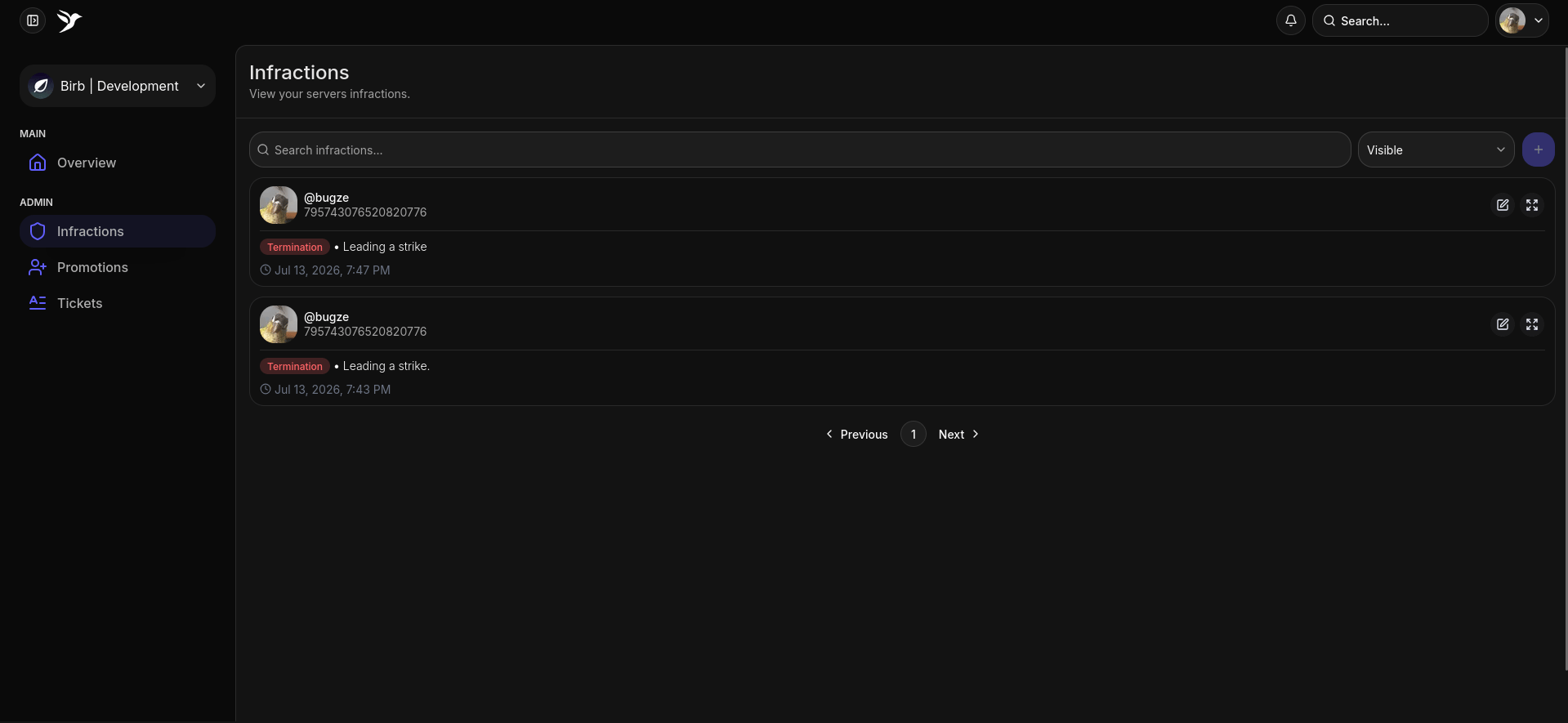
Task: Focus the Search infractions field
Action: click(800, 150)
